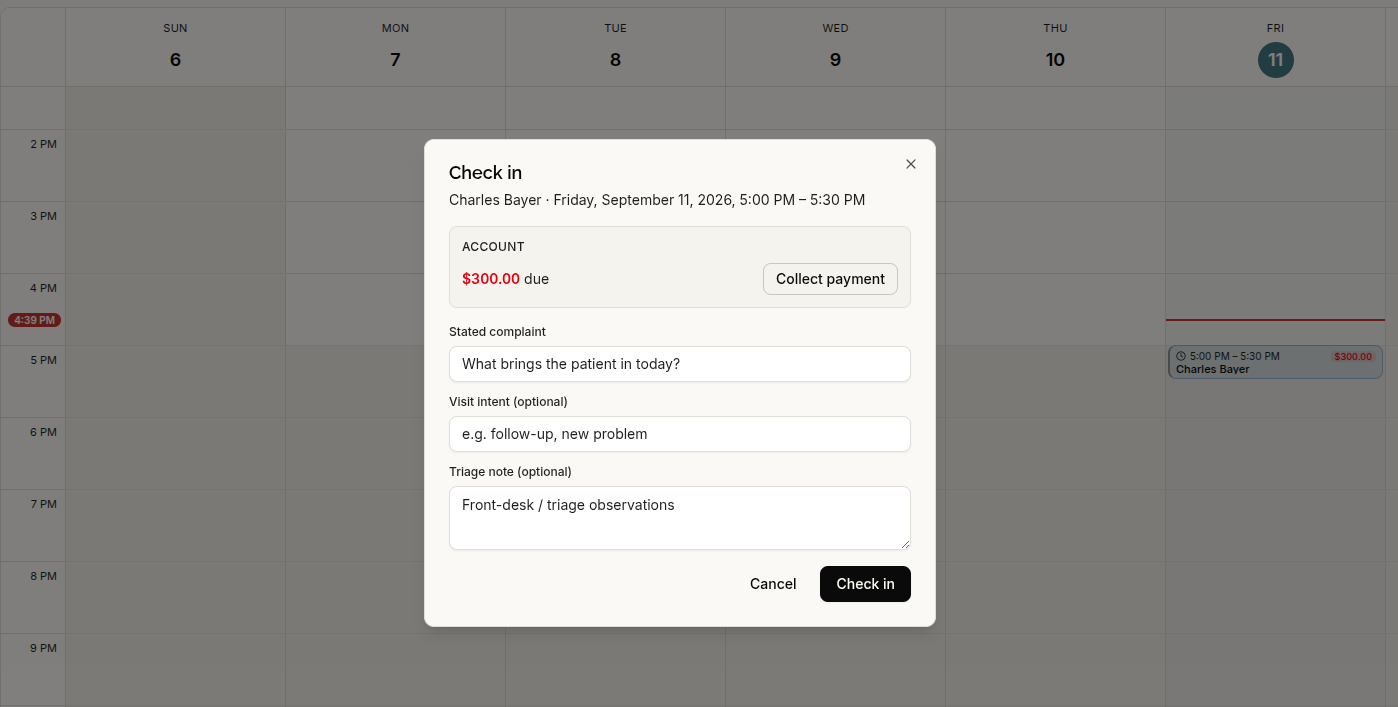The width and height of the screenshot is (1398, 707).
Task: Cancel the check-in dialog
Action: [773, 584]
